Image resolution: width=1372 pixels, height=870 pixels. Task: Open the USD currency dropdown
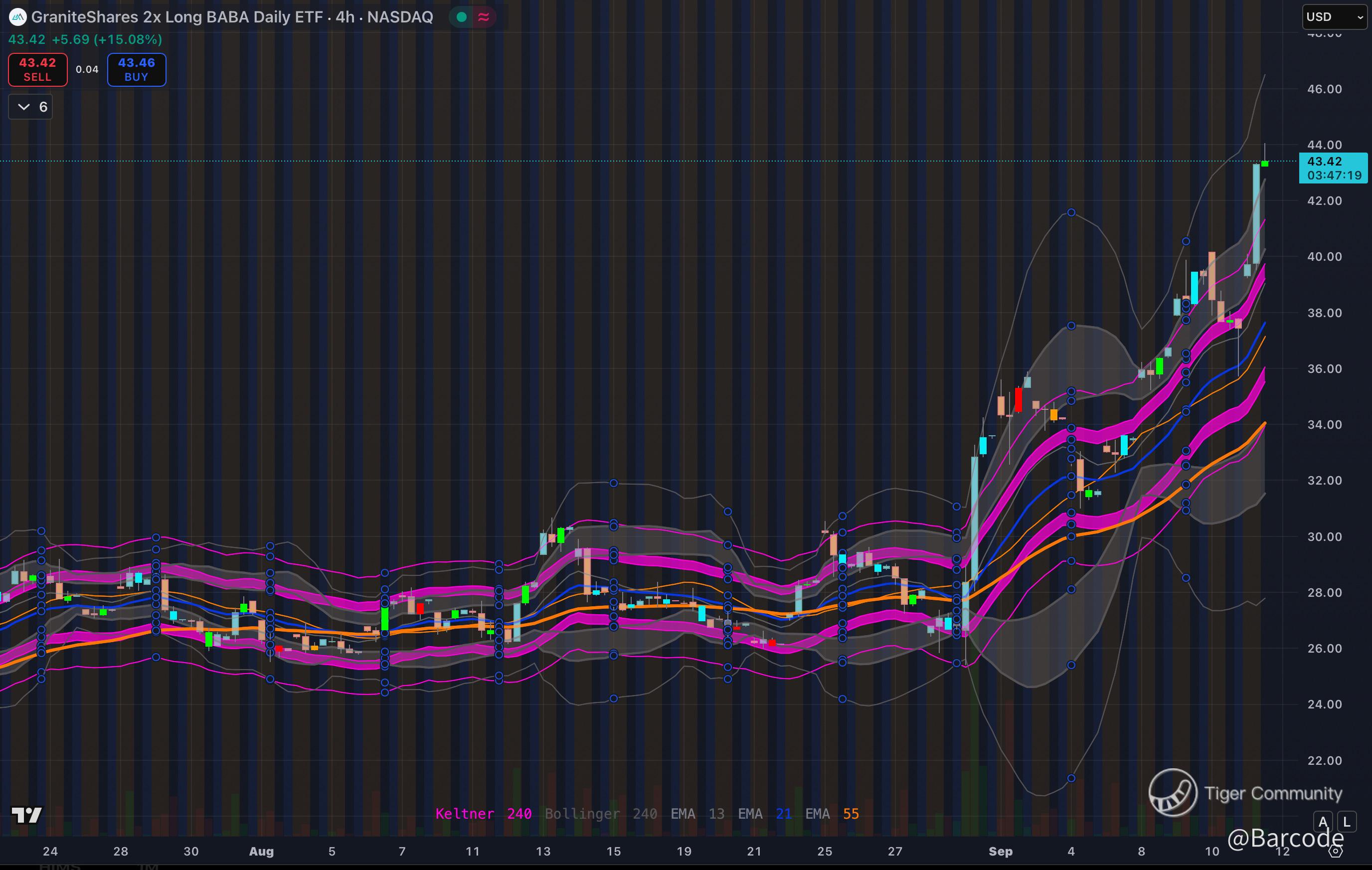(1334, 17)
